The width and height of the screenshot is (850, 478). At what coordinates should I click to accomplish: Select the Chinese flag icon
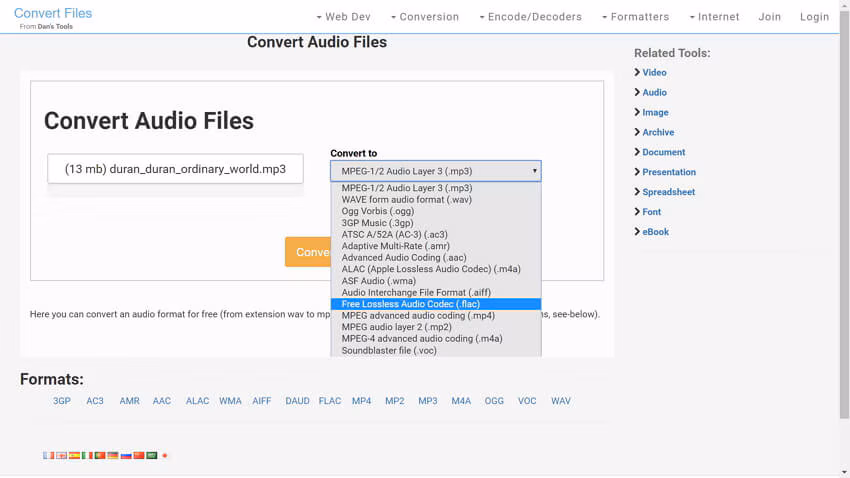139,455
